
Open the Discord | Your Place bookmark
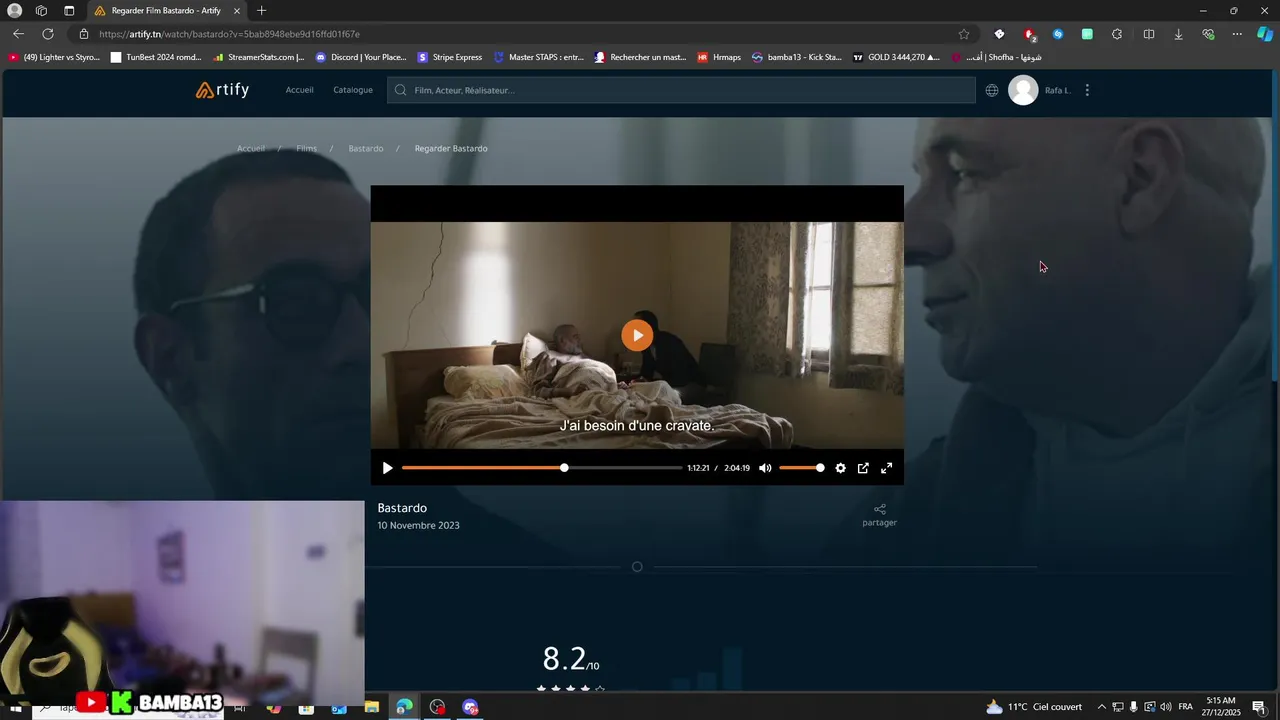(x=361, y=57)
